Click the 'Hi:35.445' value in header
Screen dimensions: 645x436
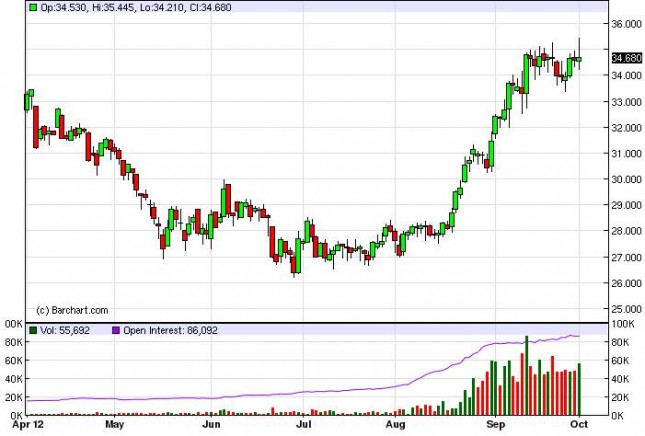pos(112,7)
